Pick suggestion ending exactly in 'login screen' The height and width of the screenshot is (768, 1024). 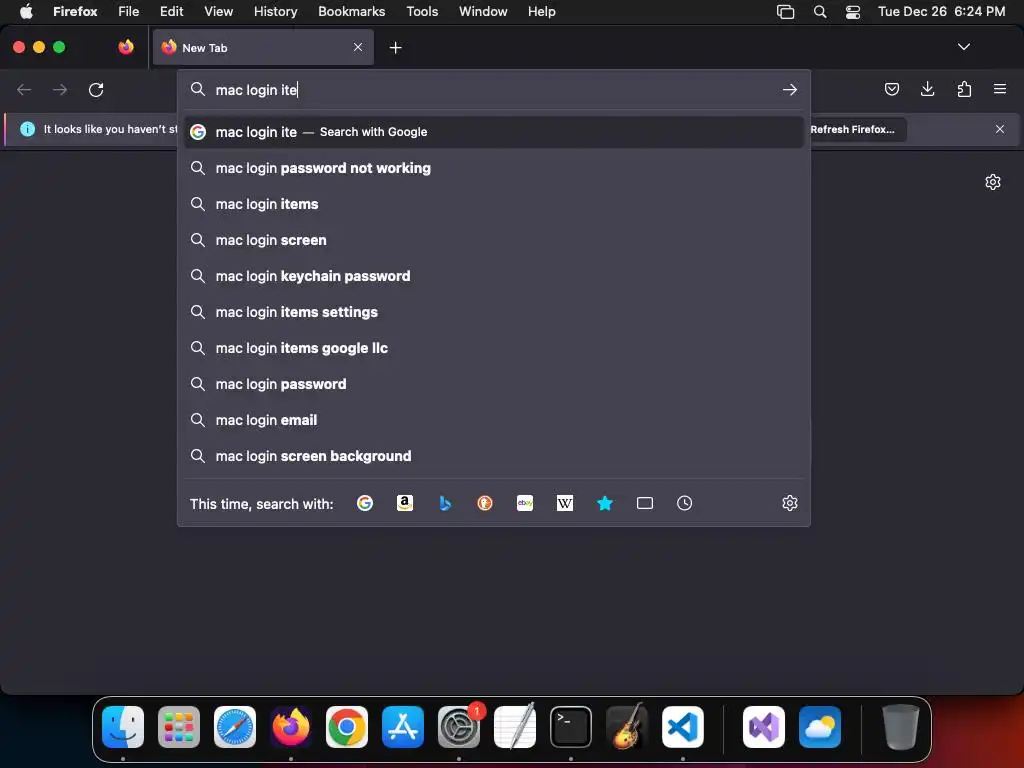pos(493,240)
